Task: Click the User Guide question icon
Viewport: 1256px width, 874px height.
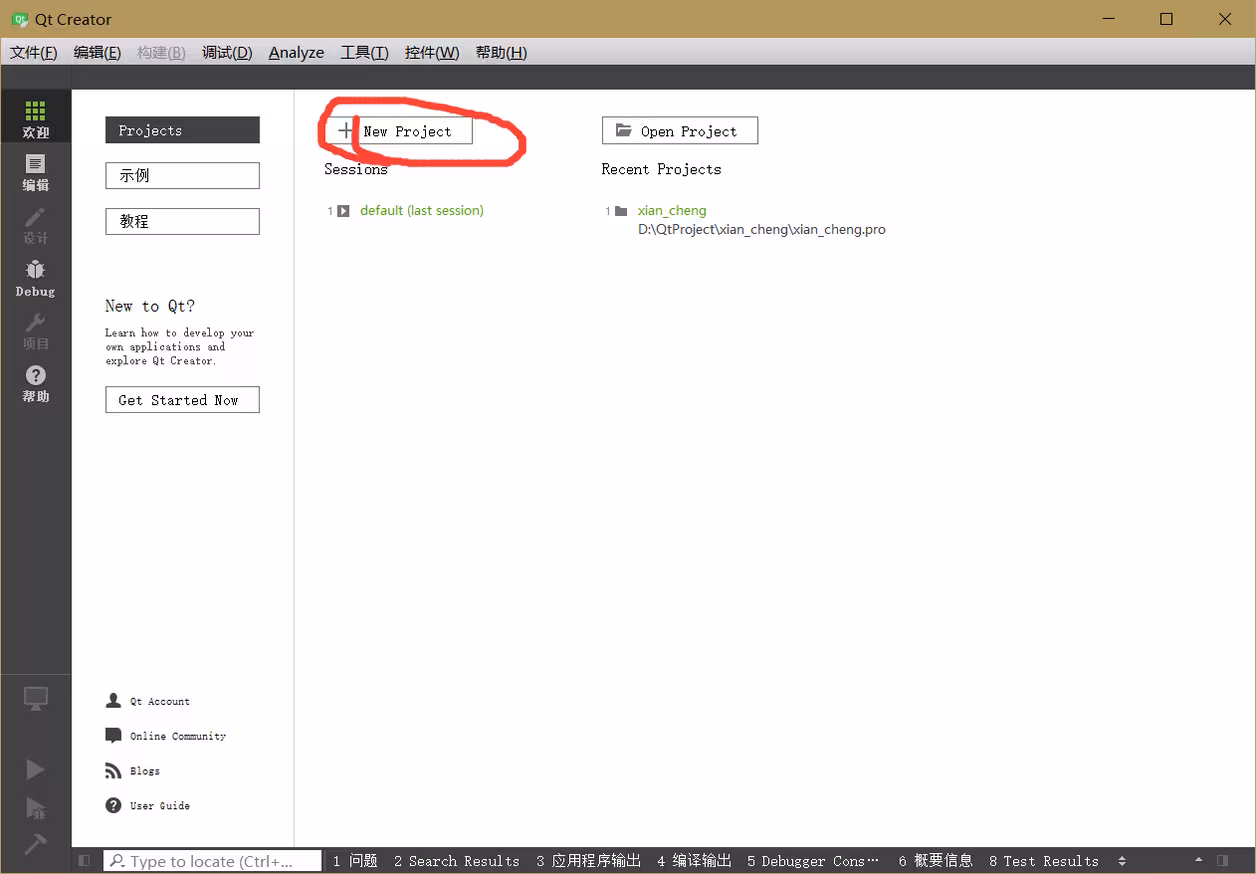Action: [113, 805]
